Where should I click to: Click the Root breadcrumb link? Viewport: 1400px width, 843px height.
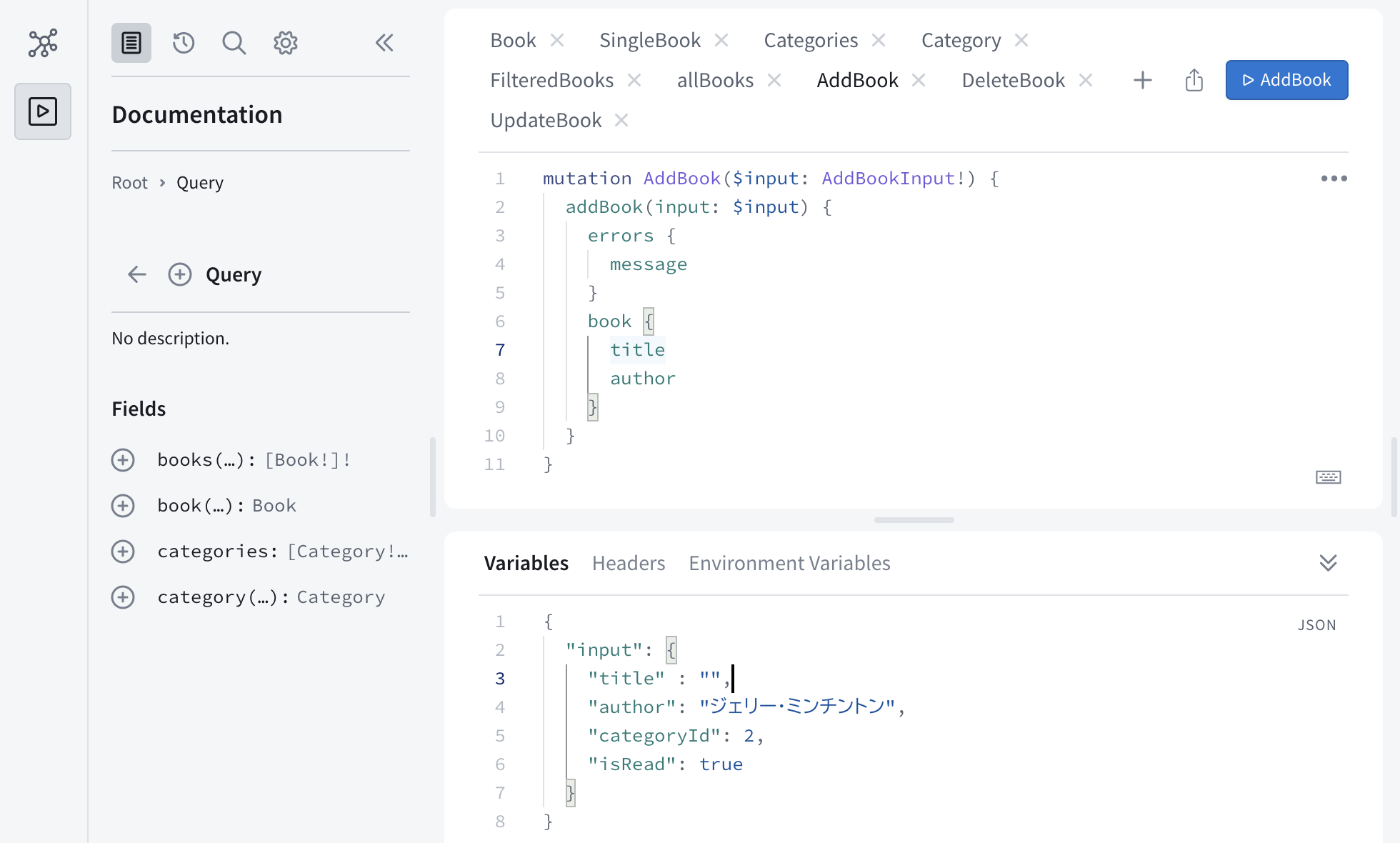click(x=129, y=183)
